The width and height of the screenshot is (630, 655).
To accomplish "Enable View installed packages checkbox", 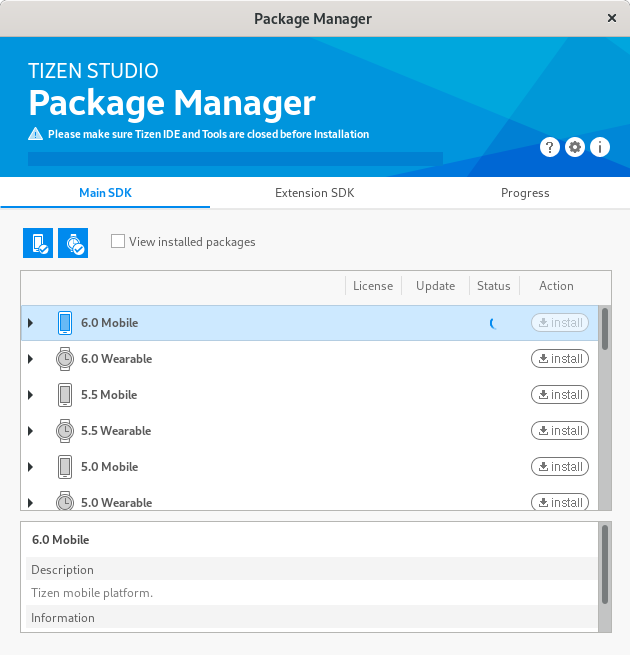I will (x=118, y=241).
